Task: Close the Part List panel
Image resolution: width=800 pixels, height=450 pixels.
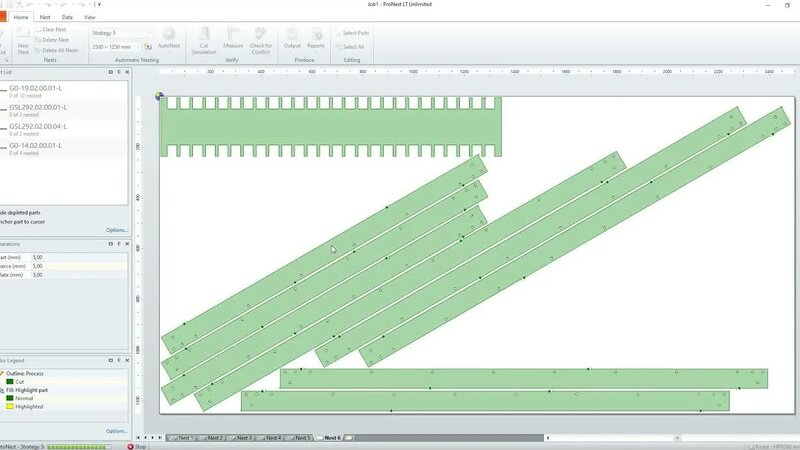Action: (x=127, y=72)
